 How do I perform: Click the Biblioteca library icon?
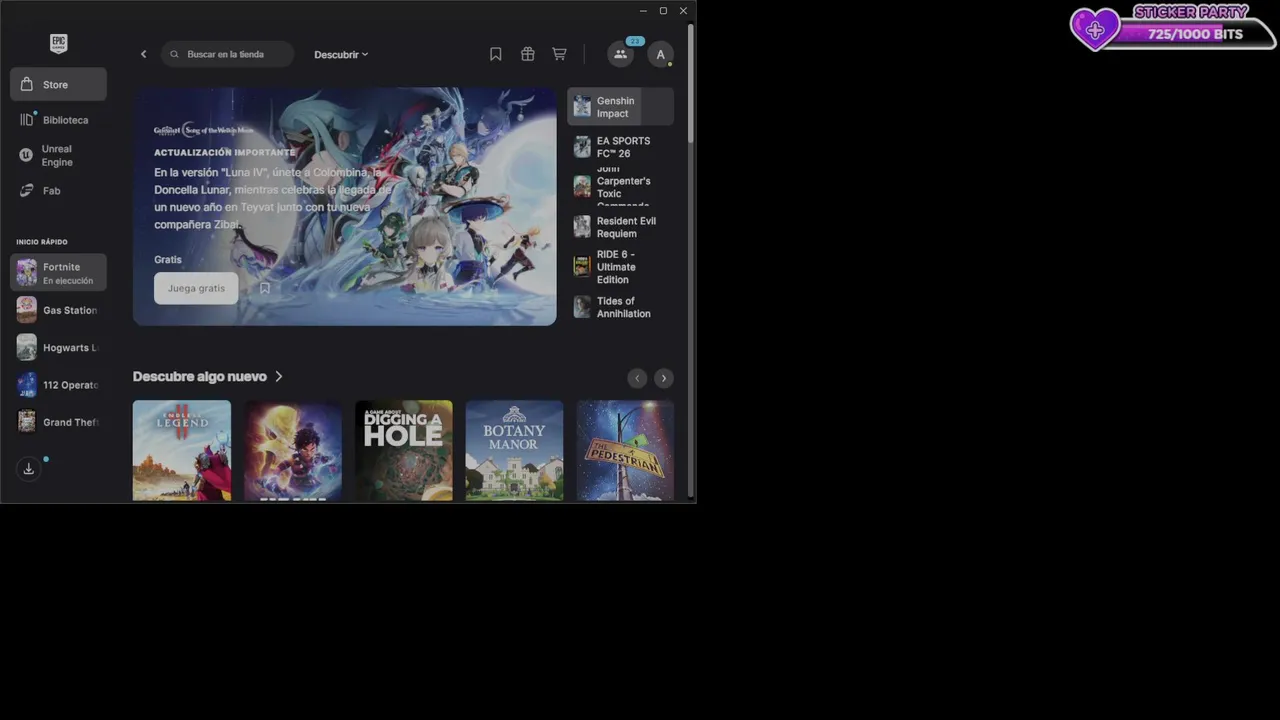coord(27,120)
